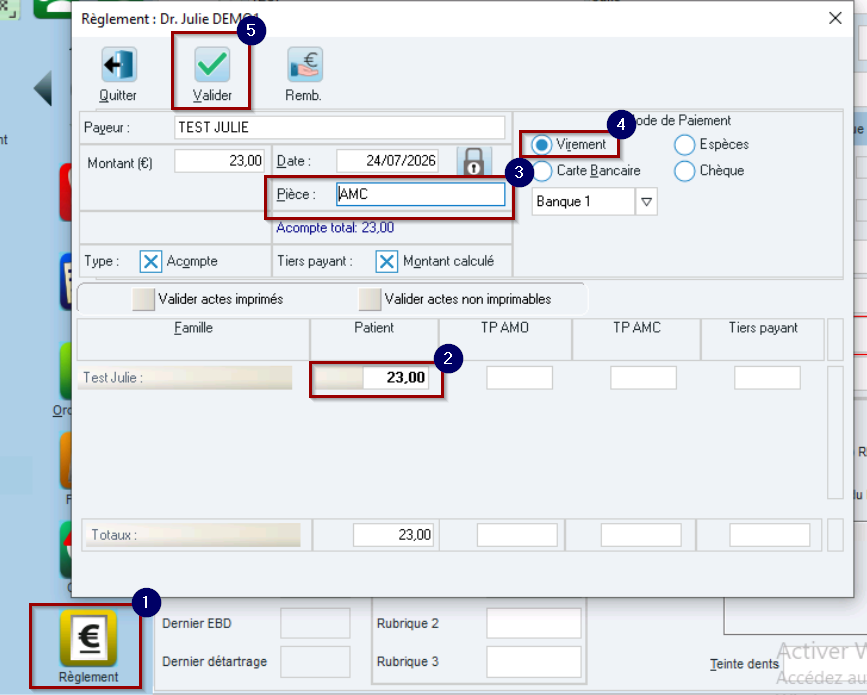
Task: Select the Espèces payment option
Action: coord(684,145)
